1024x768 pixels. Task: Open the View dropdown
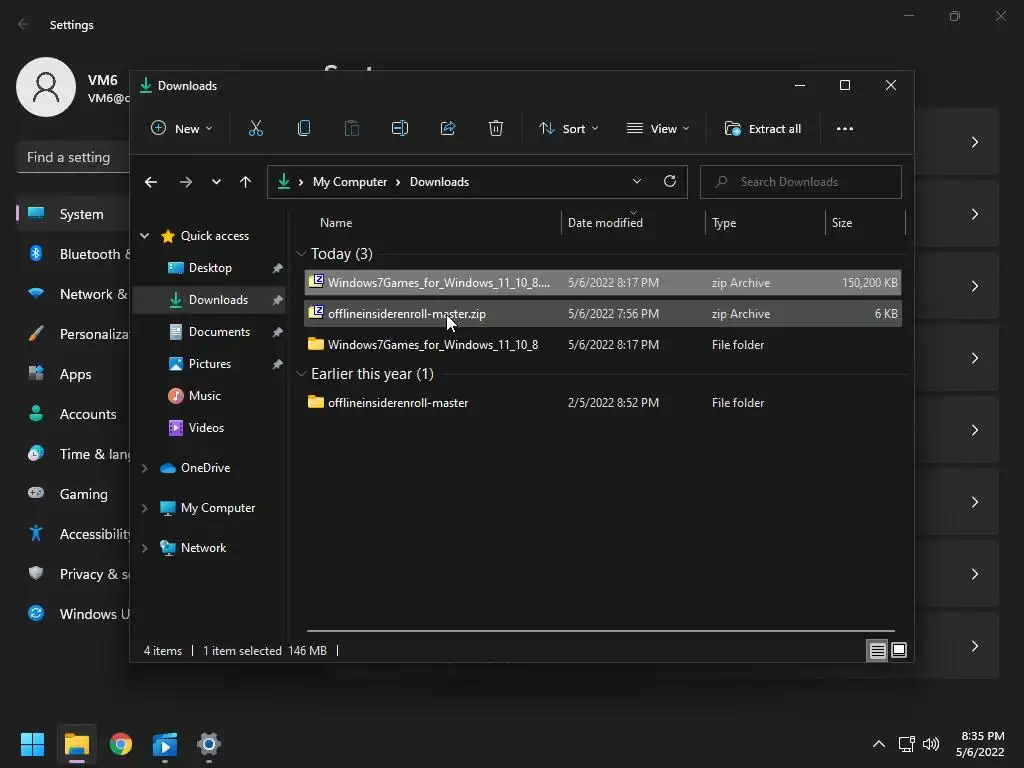(x=658, y=129)
